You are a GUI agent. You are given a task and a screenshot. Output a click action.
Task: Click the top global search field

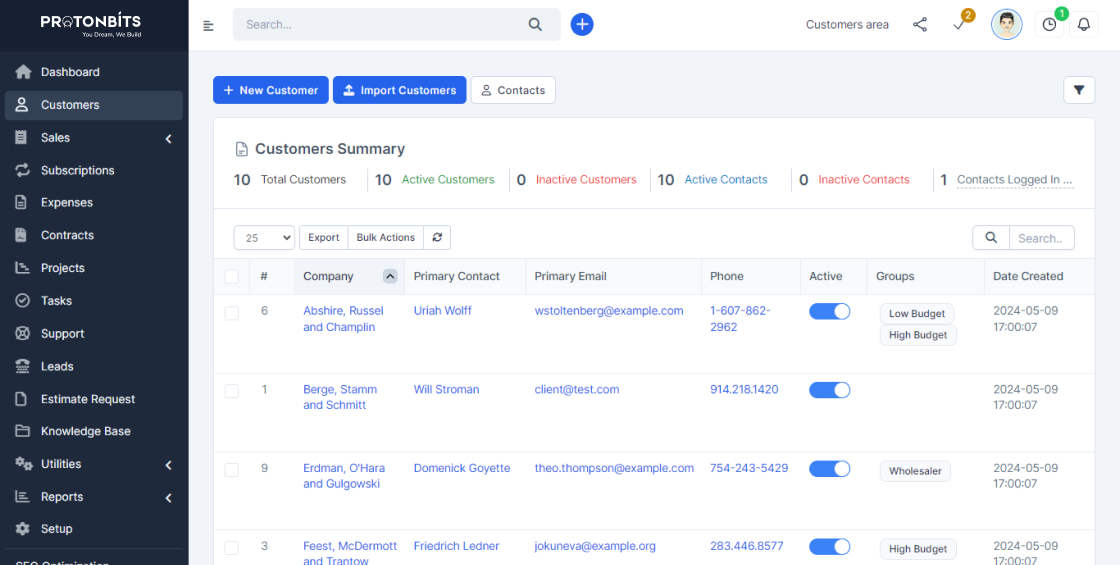(385, 25)
